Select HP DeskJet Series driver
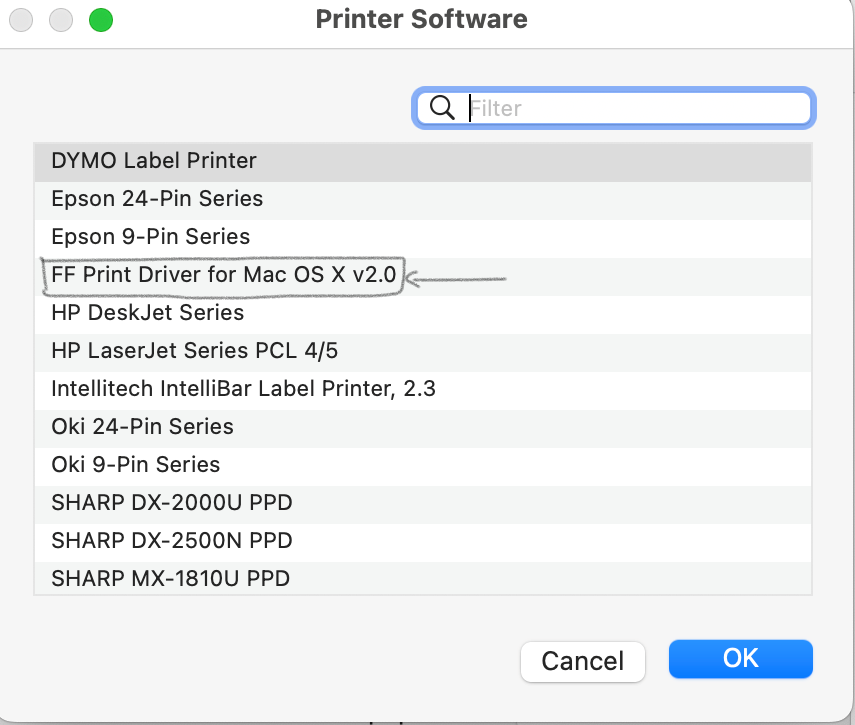 pos(147,312)
